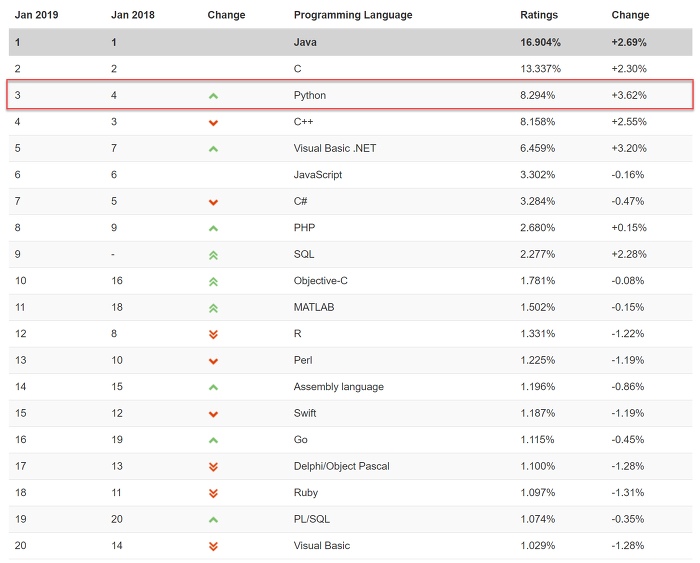Click the 1.781% rating value
Viewport: 700px width, 563px height.
click(538, 280)
